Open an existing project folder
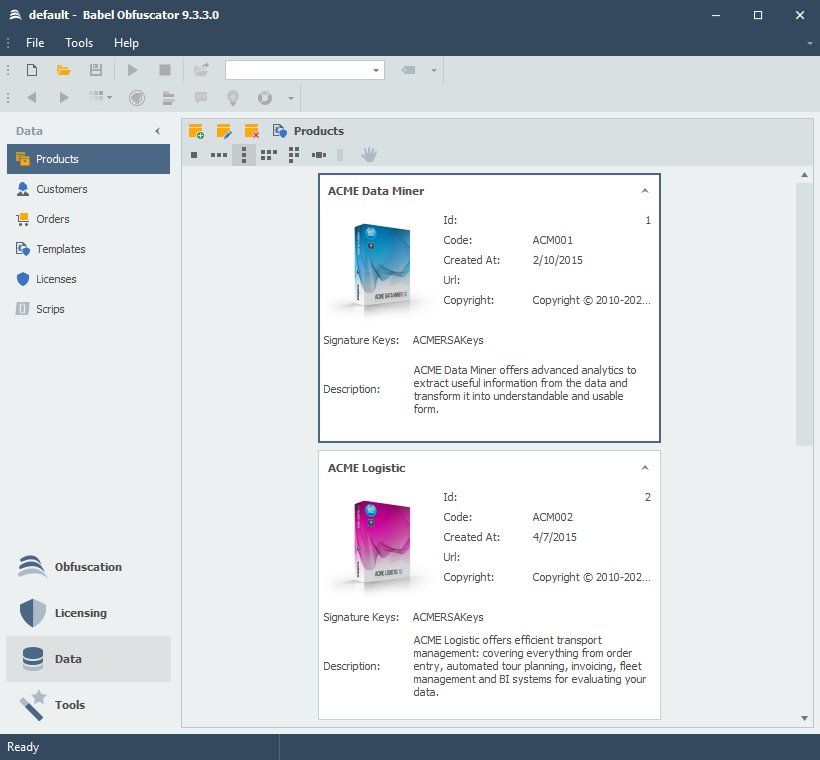The width and height of the screenshot is (820, 760). tap(64, 70)
